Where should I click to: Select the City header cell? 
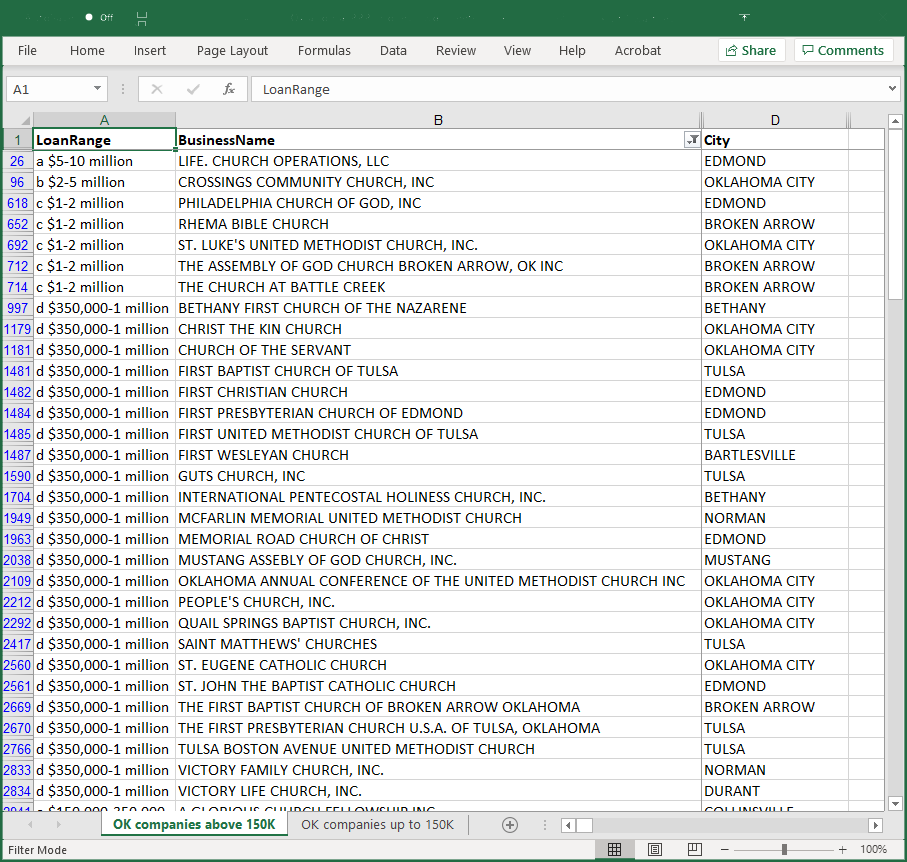tap(775, 139)
